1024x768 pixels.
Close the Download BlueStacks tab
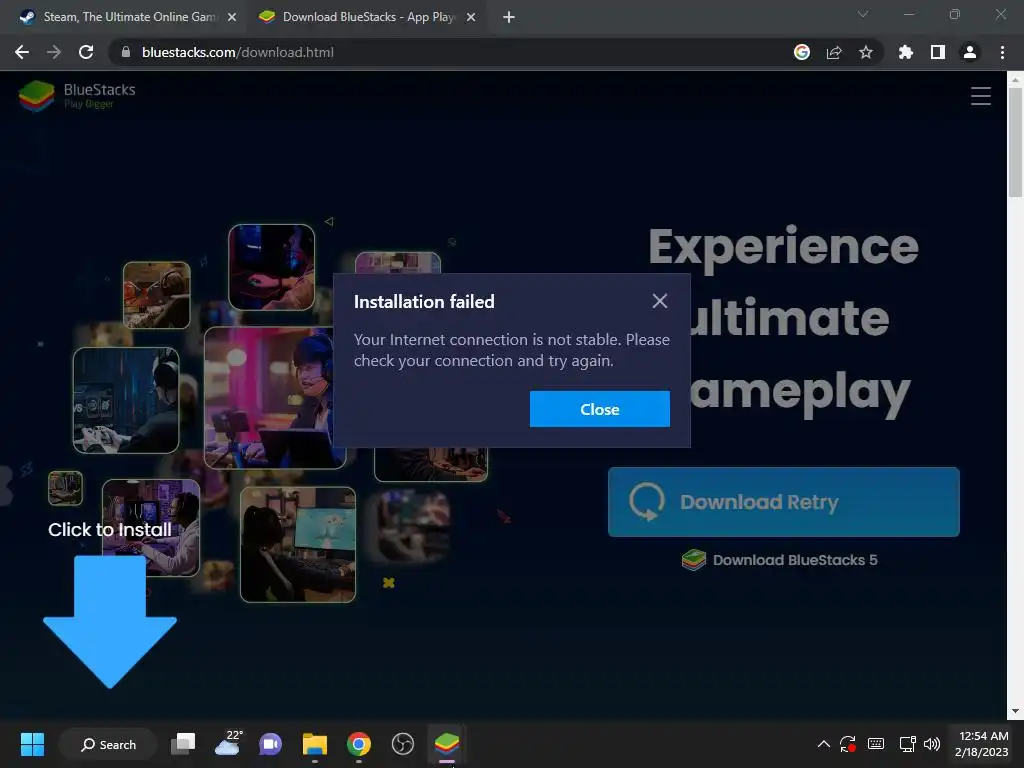[471, 18]
